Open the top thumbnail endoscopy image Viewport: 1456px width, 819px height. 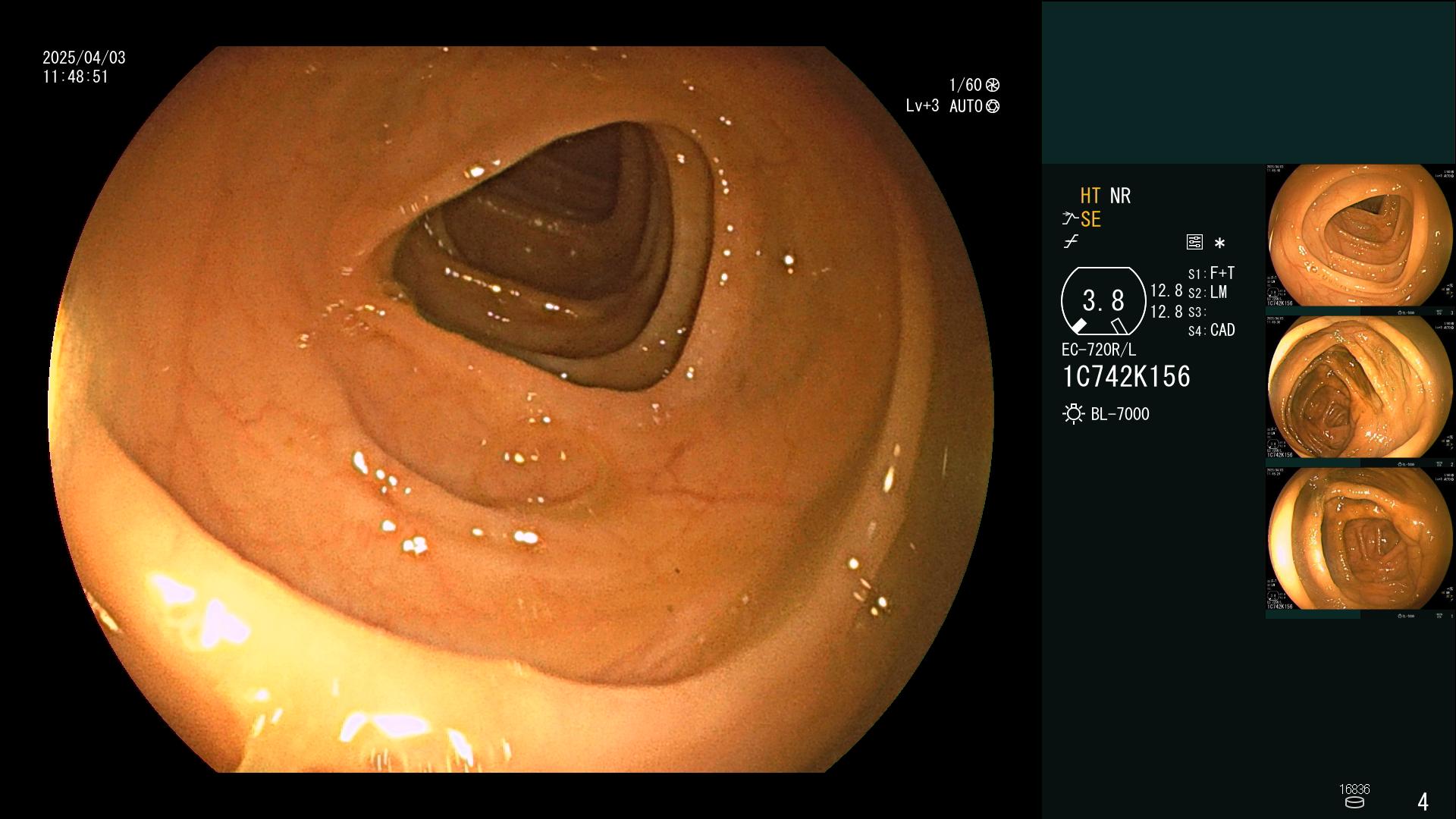1360,237
